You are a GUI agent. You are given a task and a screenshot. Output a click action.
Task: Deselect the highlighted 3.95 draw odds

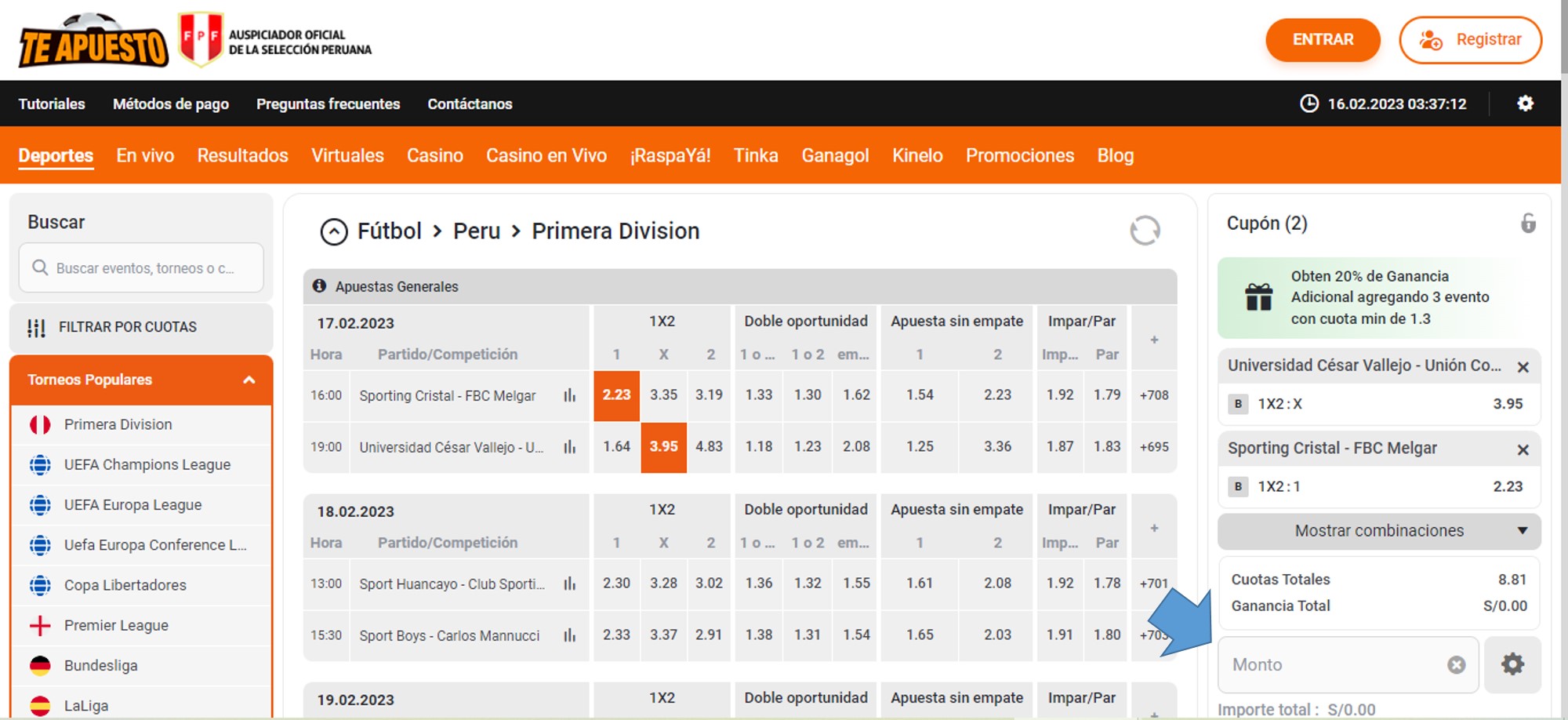(664, 447)
